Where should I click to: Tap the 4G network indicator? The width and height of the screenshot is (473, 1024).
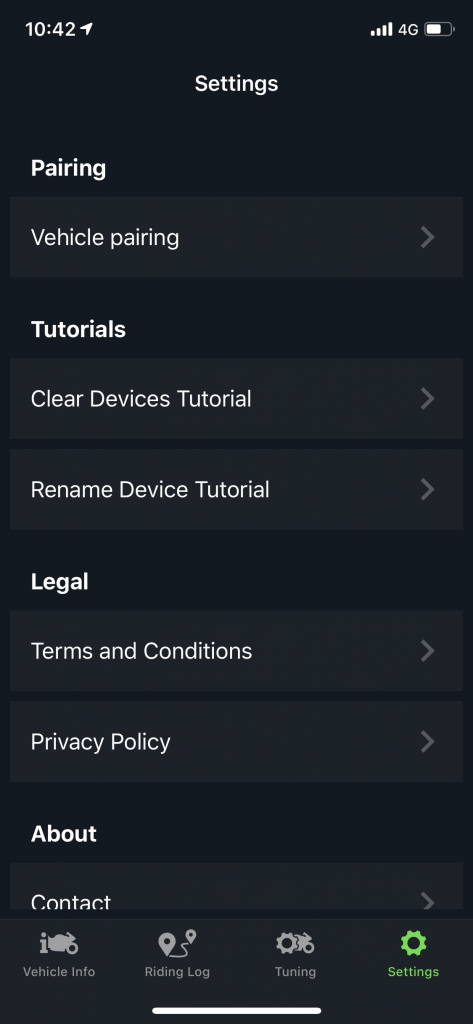(408, 29)
